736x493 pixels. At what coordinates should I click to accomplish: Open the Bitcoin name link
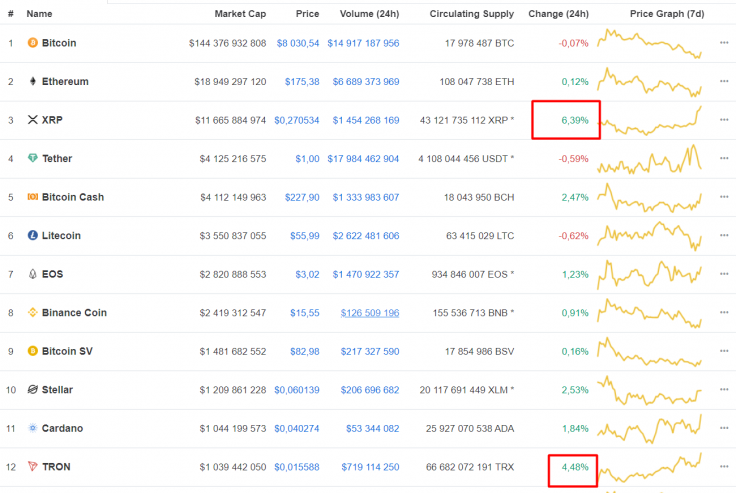[59, 43]
